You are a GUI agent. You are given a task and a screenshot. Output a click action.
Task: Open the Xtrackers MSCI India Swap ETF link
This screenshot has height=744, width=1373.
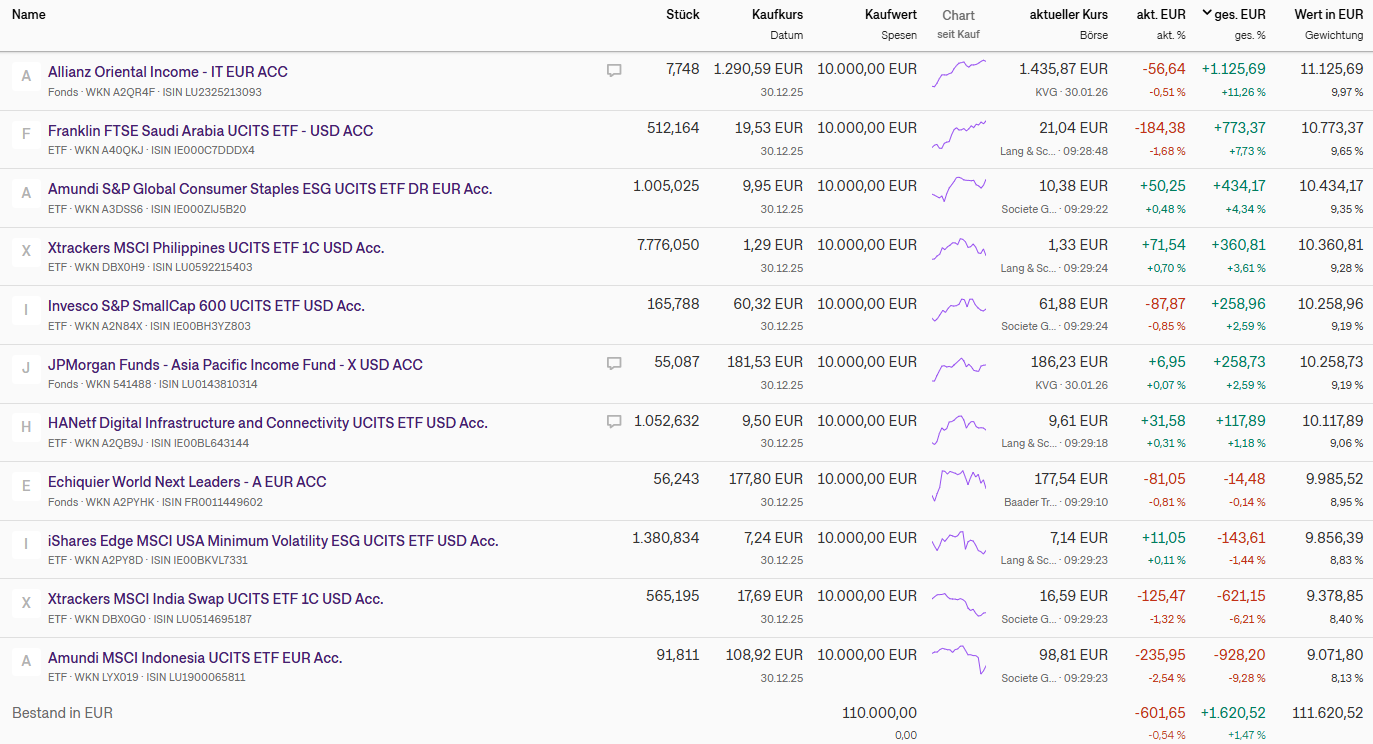tap(216, 599)
